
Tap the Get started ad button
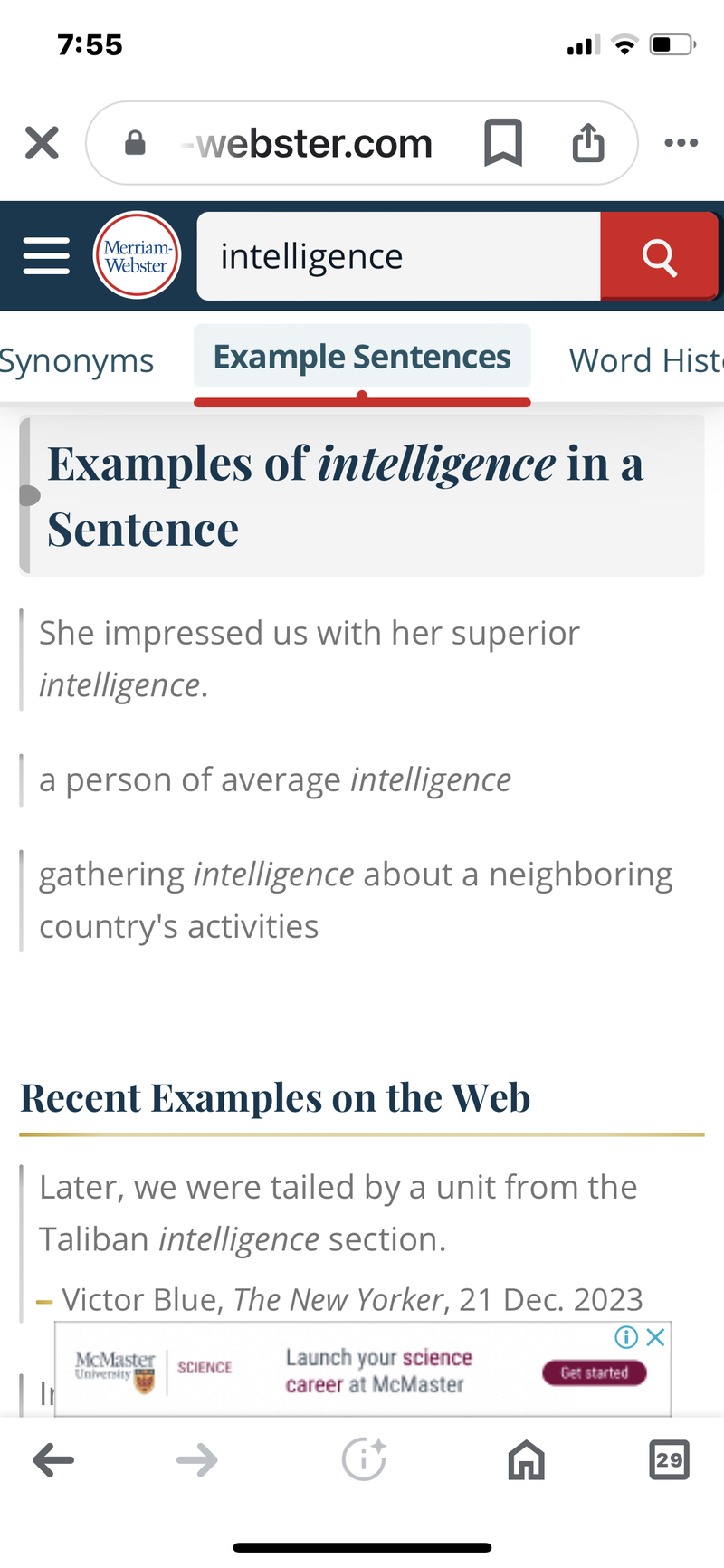[x=595, y=1373]
